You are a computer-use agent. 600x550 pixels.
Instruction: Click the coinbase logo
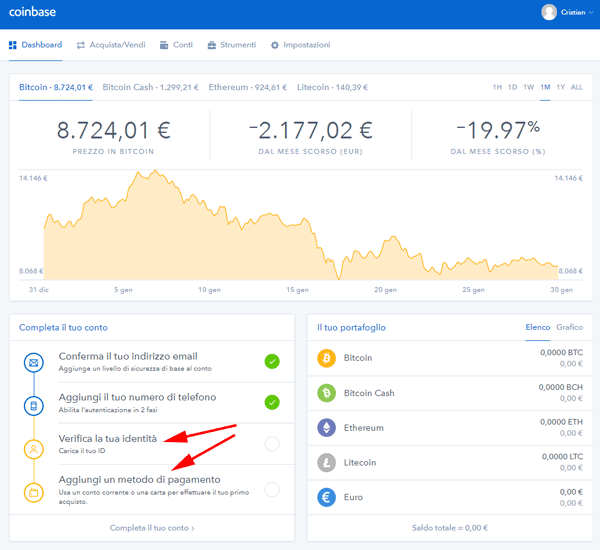[32, 12]
